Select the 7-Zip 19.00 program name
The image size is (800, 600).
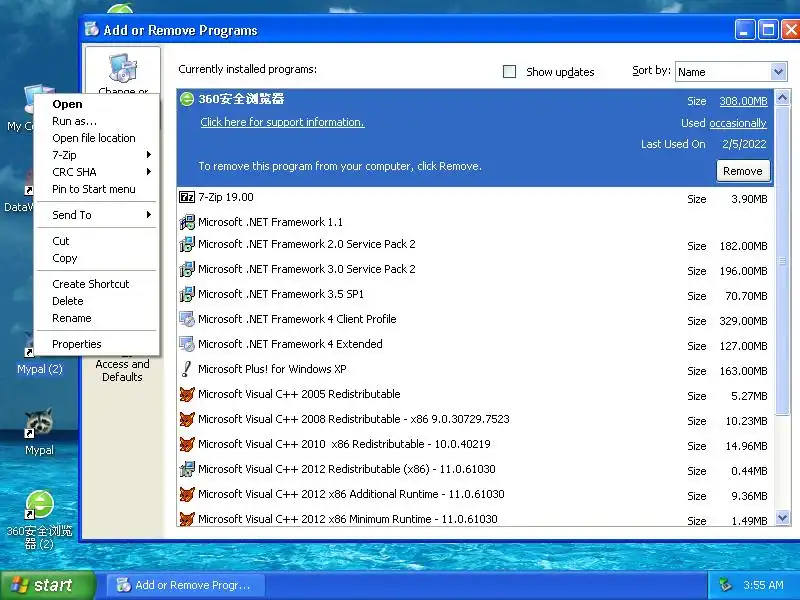pos(226,197)
